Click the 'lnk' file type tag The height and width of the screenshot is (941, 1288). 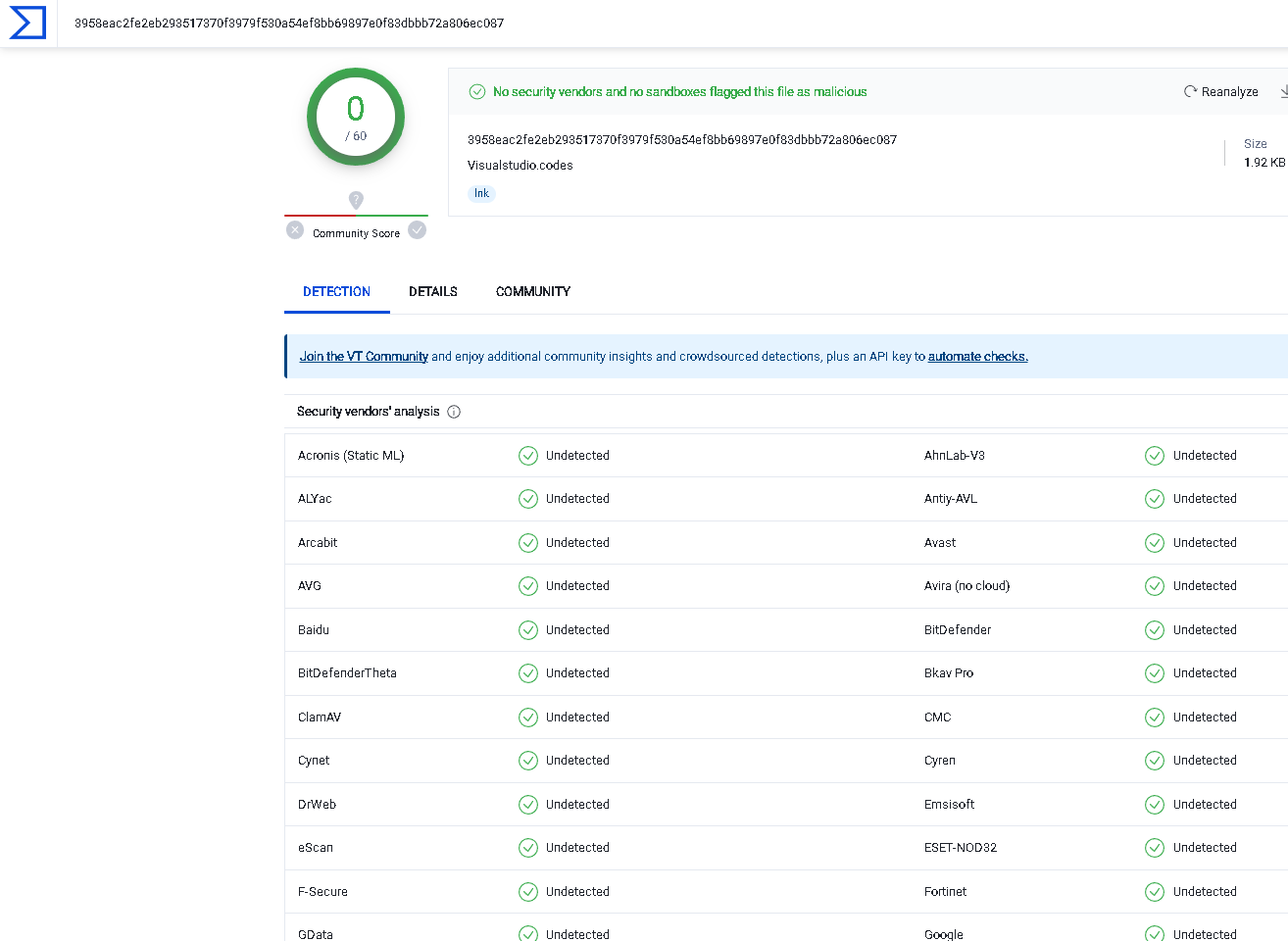click(x=481, y=194)
